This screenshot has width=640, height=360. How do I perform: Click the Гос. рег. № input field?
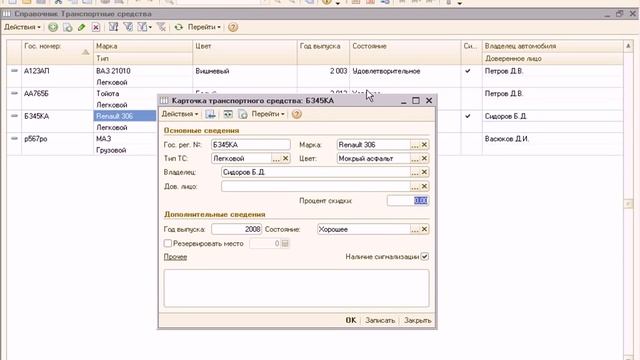[251, 145]
